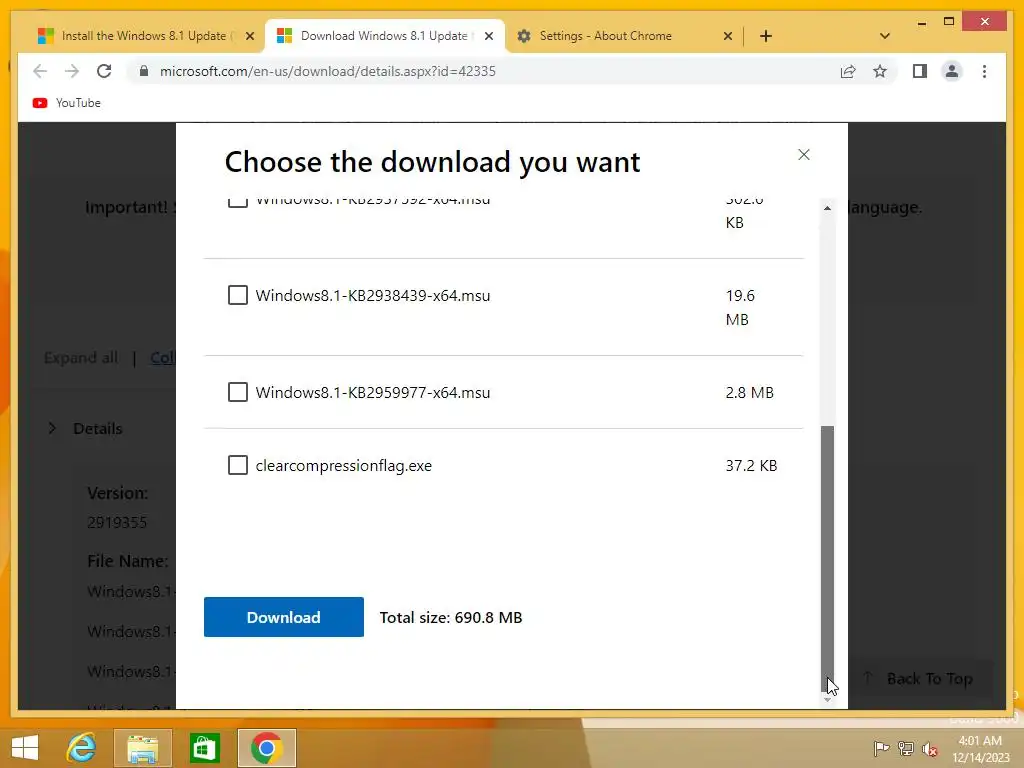Click the browser forward arrow
This screenshot has width=1024, height=768.
point(72,71)
